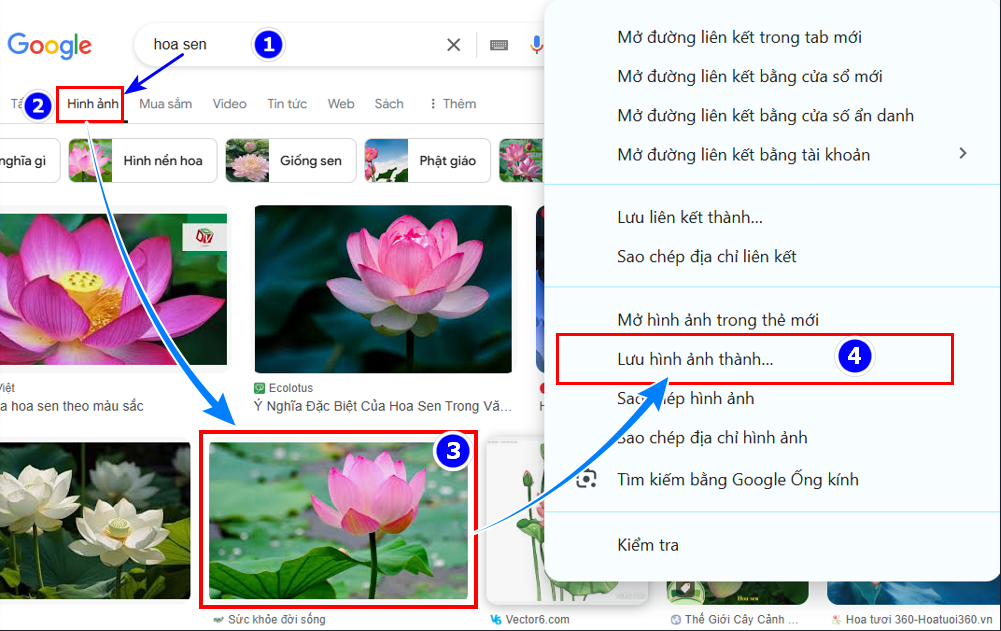Clear the search query with the X icon
1001x631 pixels.
453,44
